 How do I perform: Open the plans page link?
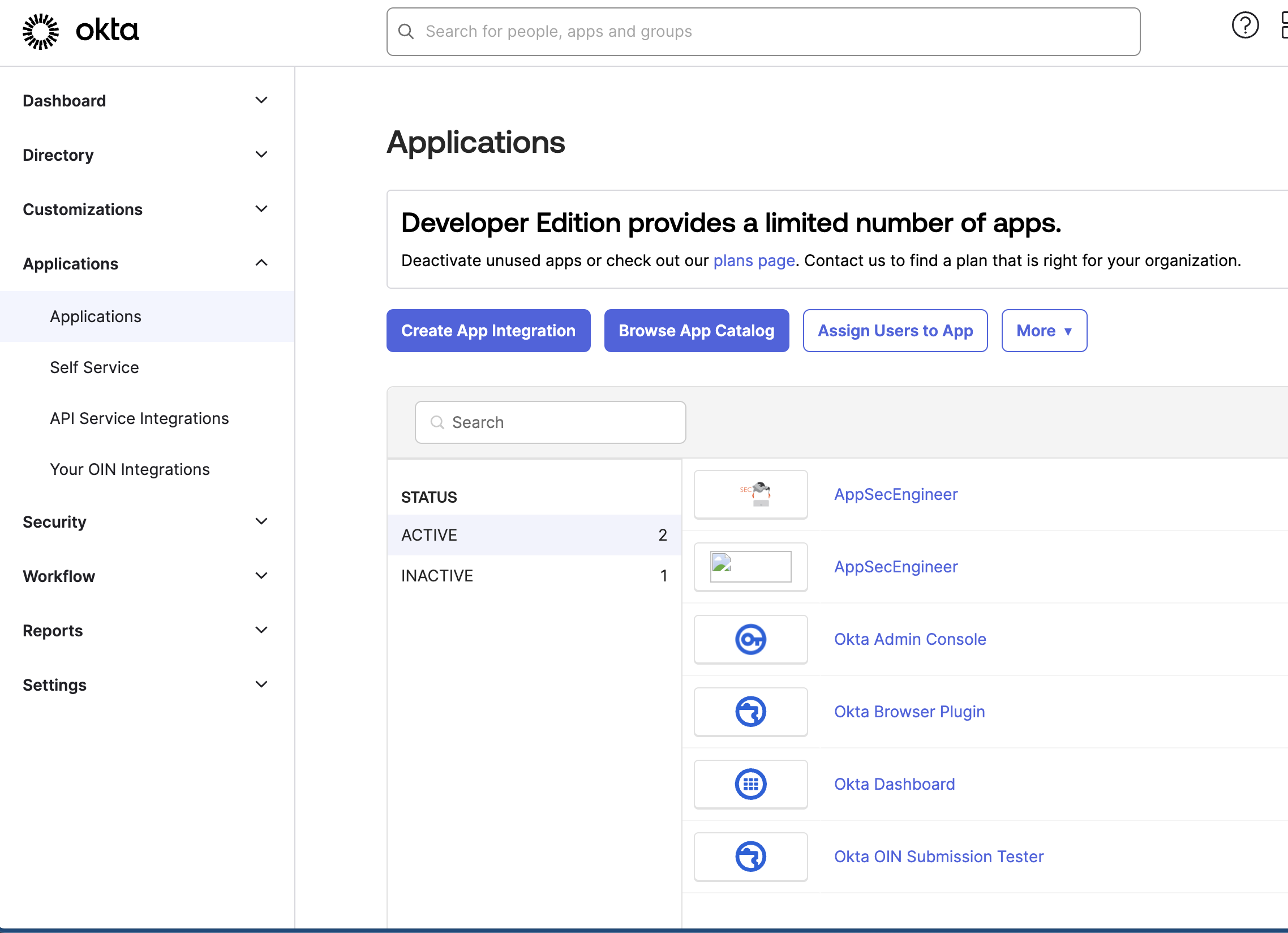point(754,260)
